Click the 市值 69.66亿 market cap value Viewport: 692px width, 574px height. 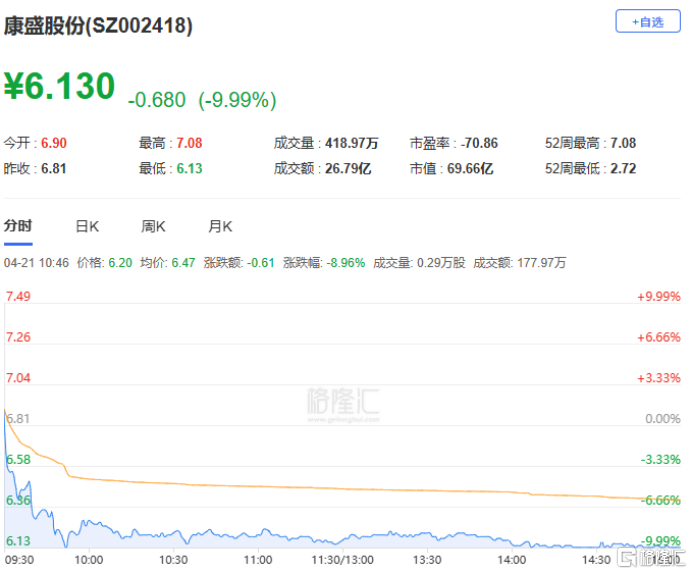470,168
